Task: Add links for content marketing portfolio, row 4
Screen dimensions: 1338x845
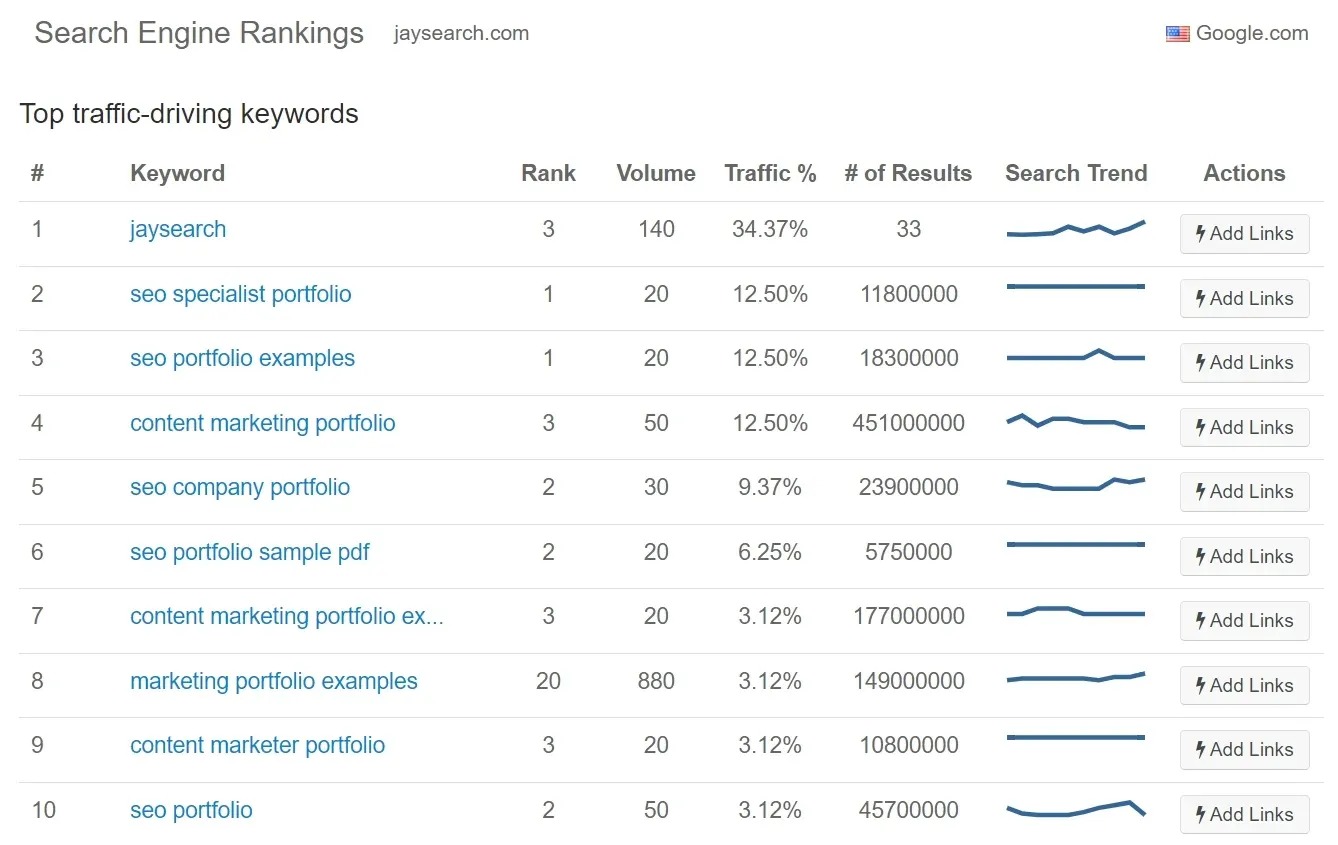Action: [x=1244, y=427]
